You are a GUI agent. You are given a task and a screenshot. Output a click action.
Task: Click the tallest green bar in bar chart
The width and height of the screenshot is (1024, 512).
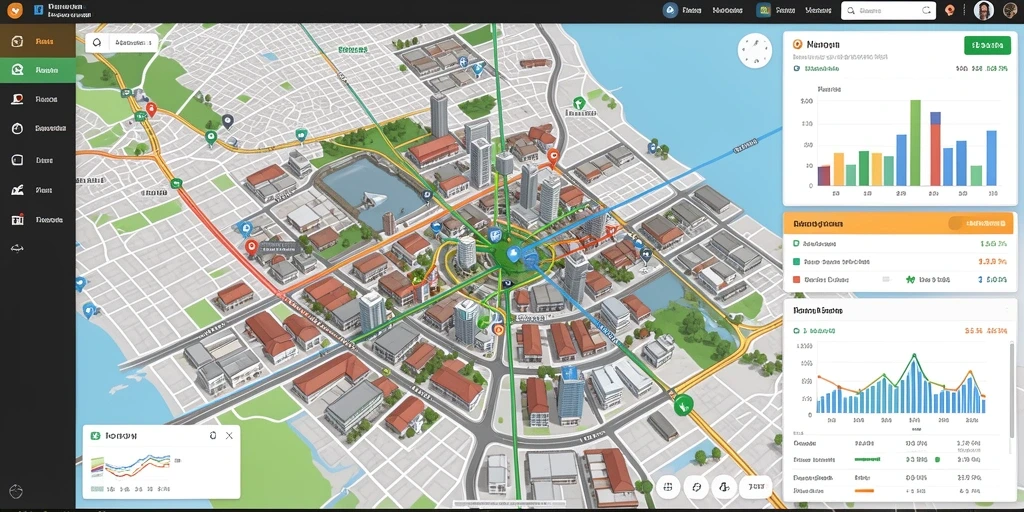[915, 142]
